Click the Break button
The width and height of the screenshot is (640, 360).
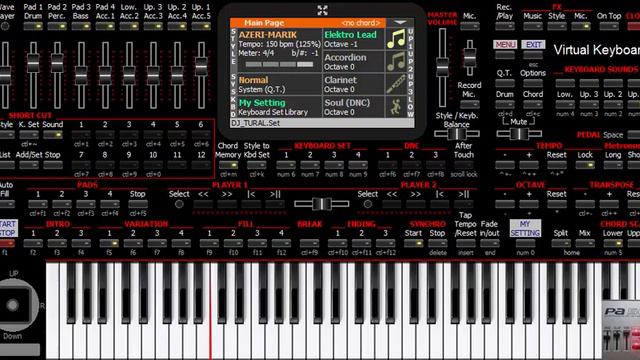coord(309,243)
